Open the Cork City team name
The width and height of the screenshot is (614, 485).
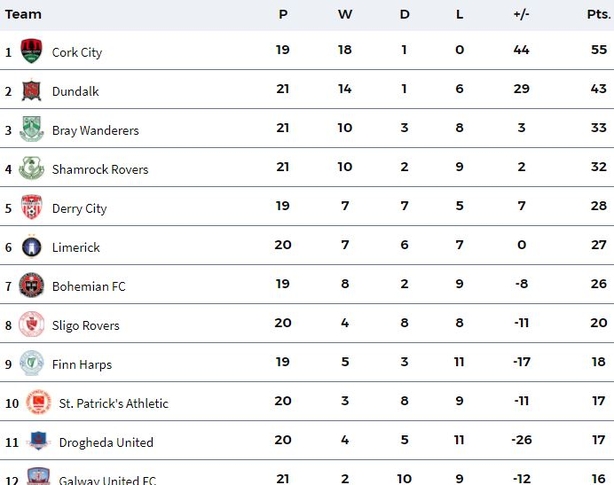coord(77,52)
